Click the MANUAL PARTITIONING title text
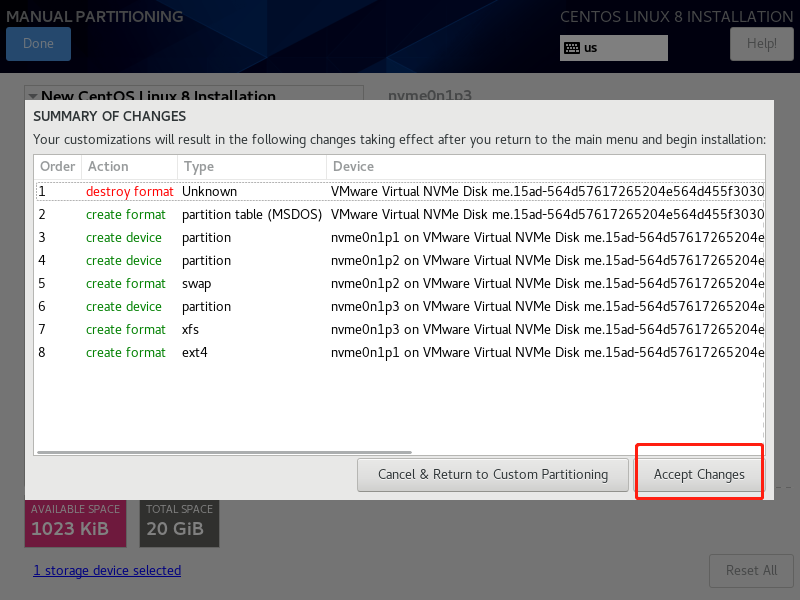 [94, 17]
